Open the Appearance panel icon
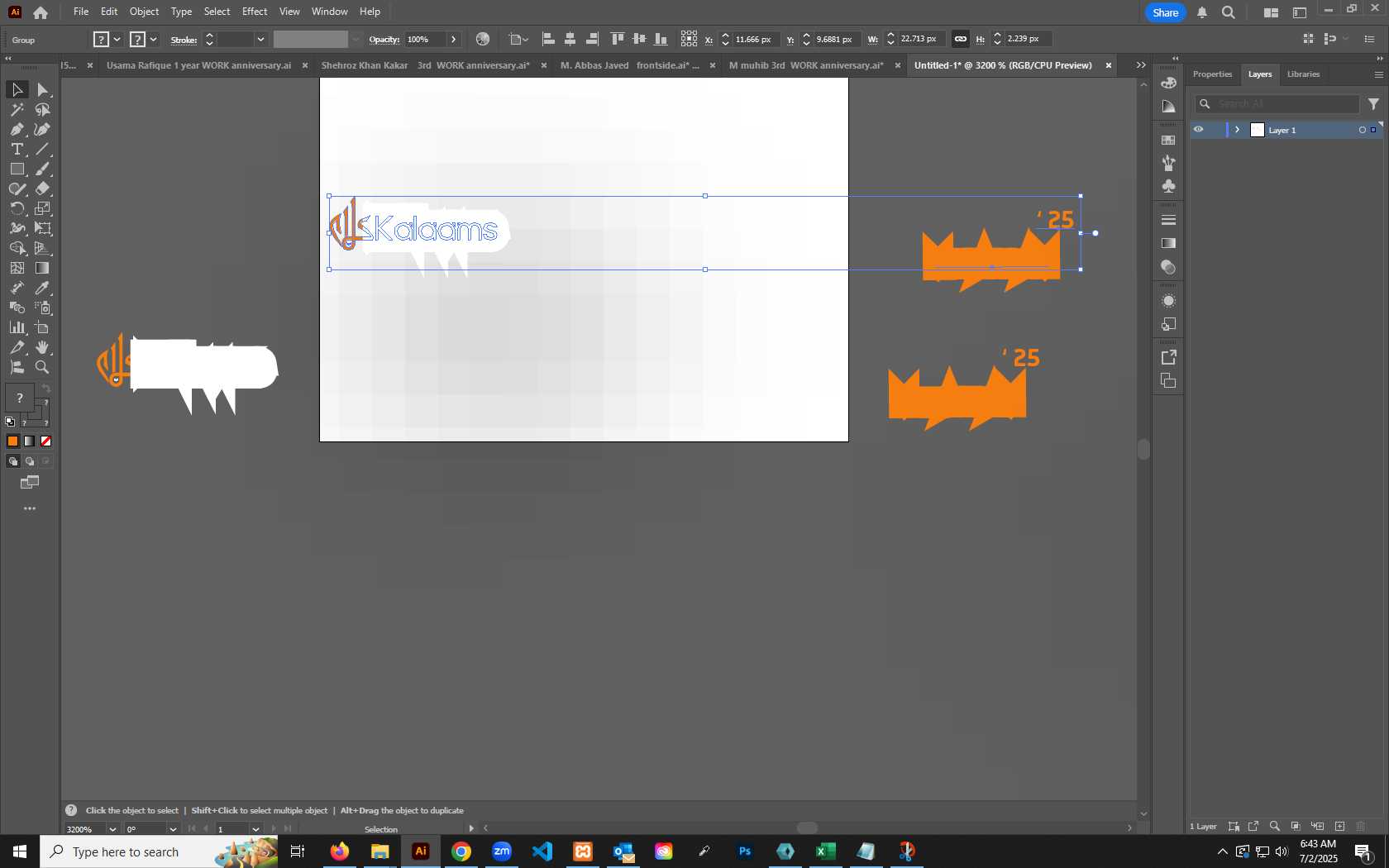Screen dimensions: 1389x868 pos(1168,301)
